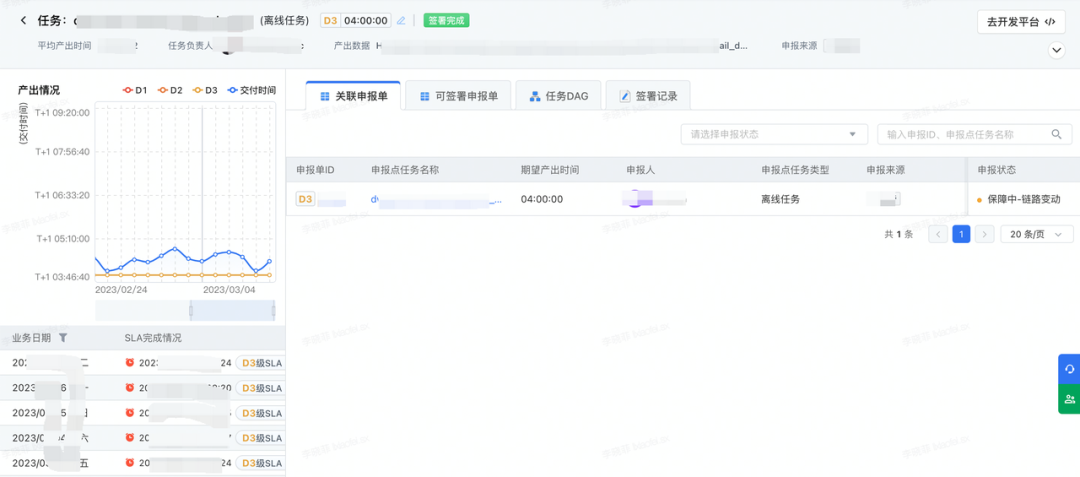1080x477 pixels.
Task: Switch to the 可签署申报单 tab
Action: [458, 96]
